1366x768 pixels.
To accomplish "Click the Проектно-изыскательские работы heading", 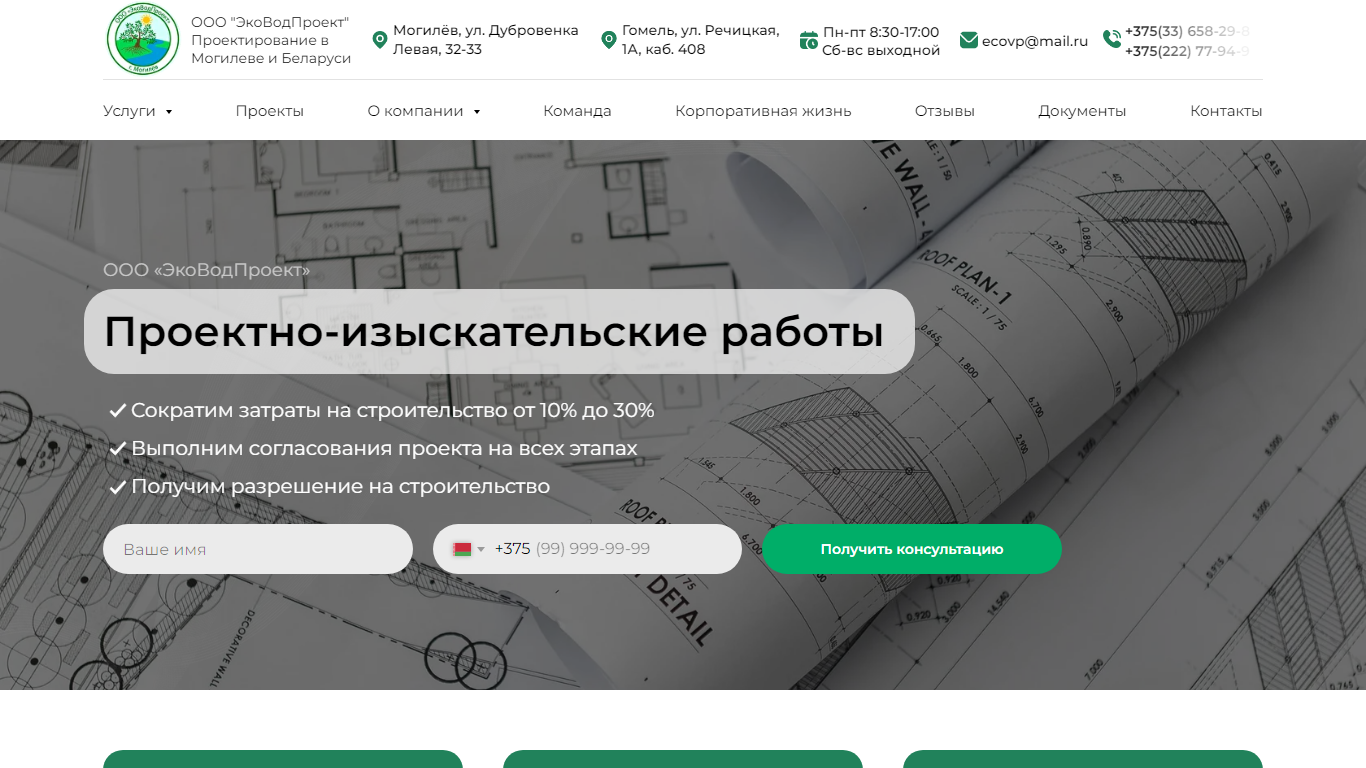I will click(x=494, y=332).
